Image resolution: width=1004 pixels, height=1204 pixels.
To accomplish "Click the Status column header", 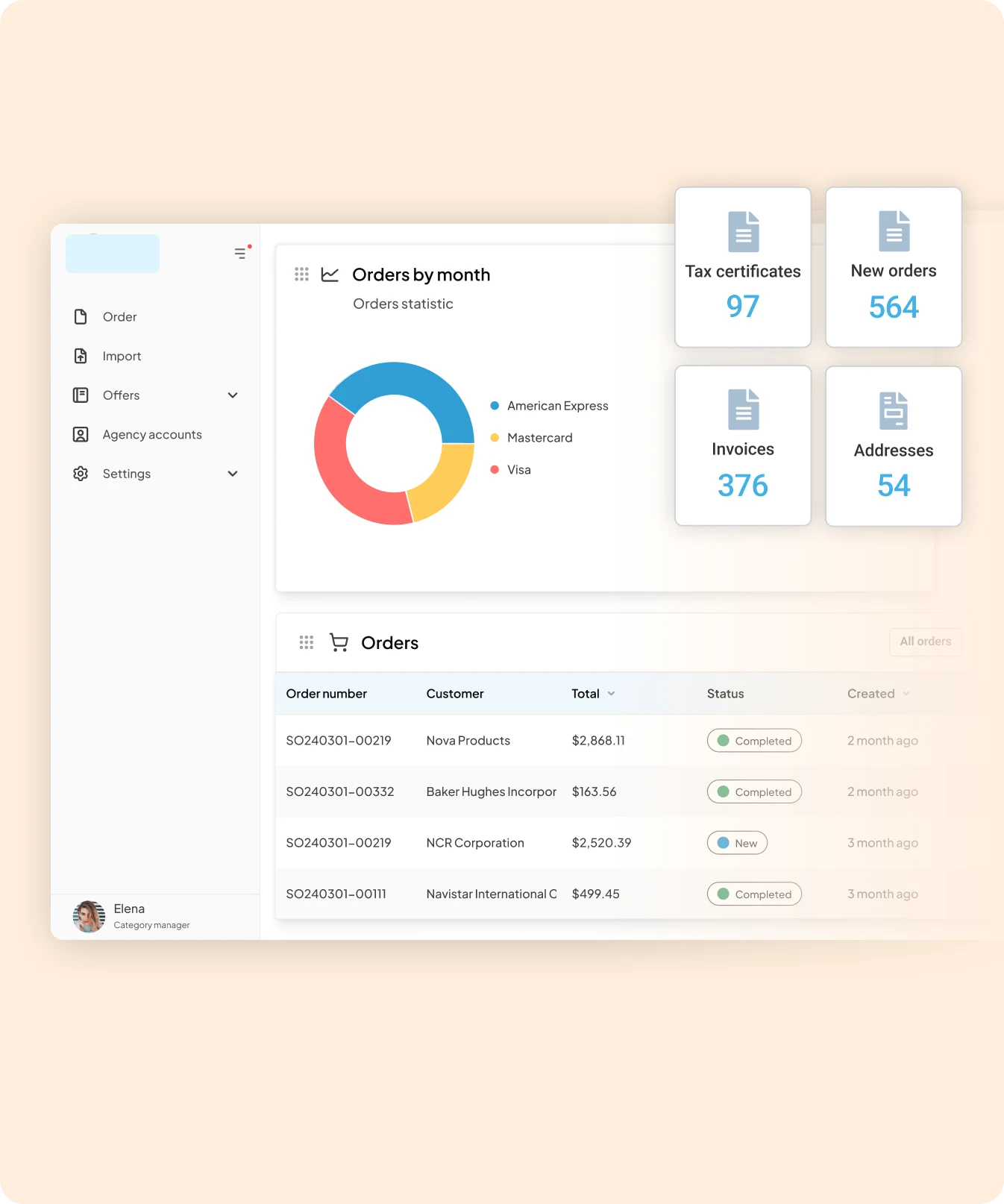I will [726, 694].
